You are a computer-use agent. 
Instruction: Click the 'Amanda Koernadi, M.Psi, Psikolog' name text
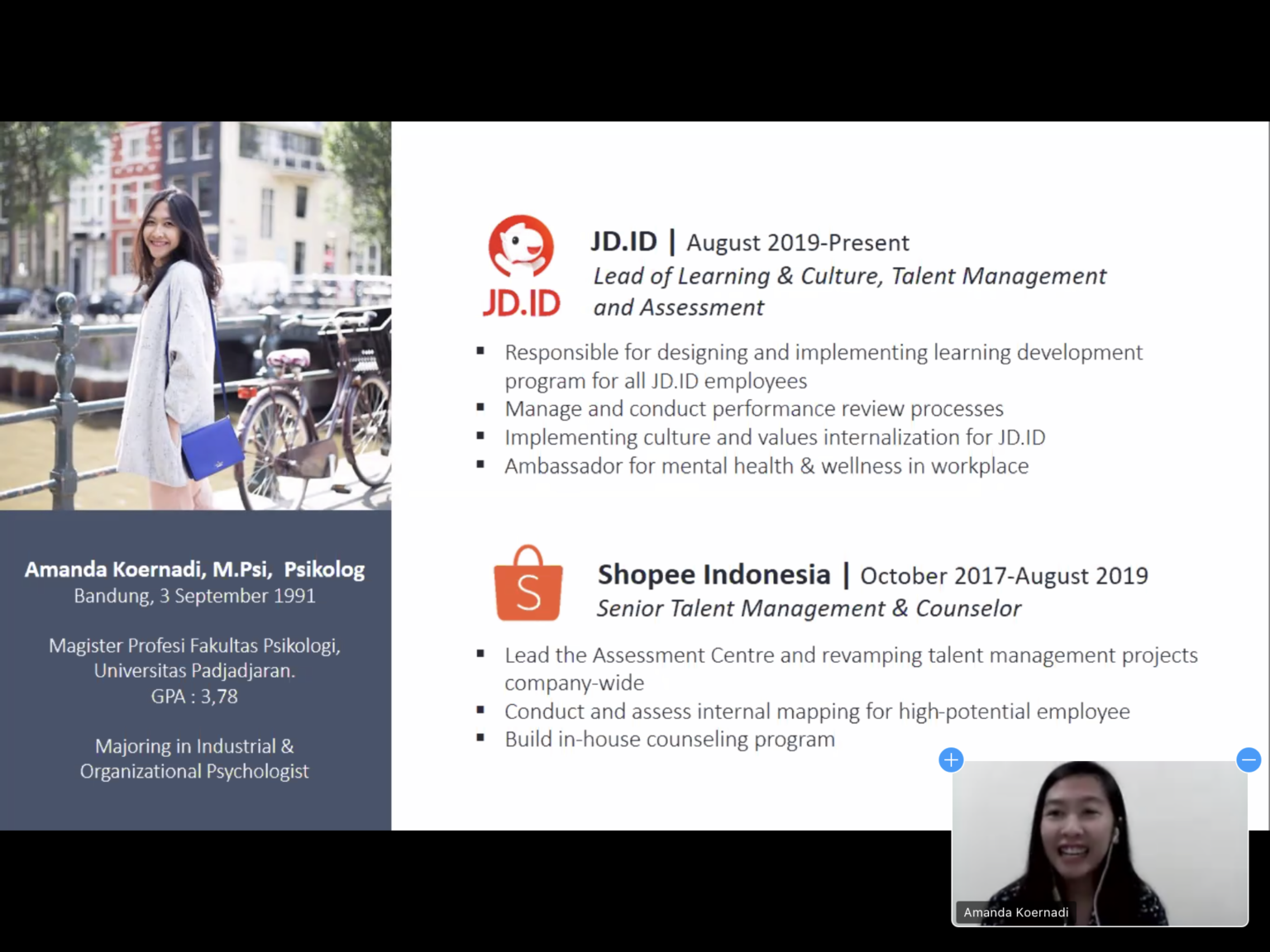(194, 569)
